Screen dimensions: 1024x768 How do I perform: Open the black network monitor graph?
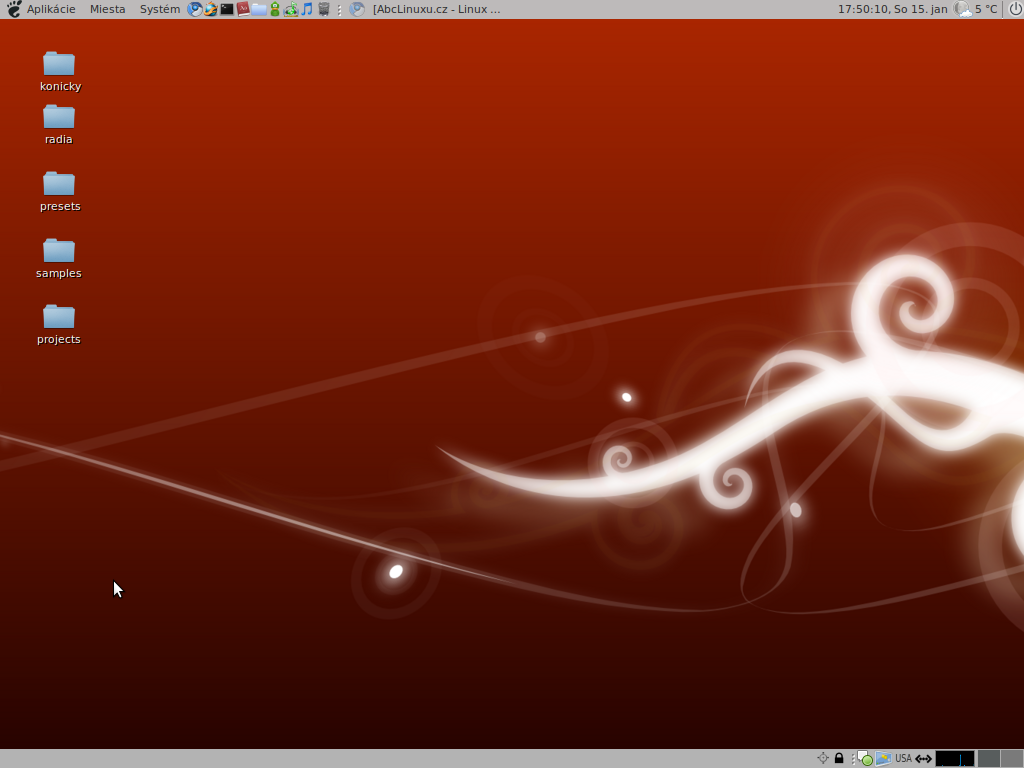pyautogui.click(x=955, y=758)
